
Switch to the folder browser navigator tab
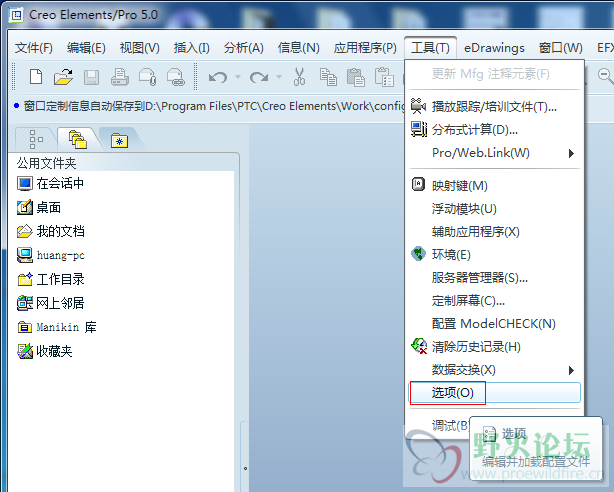[78, 139]
